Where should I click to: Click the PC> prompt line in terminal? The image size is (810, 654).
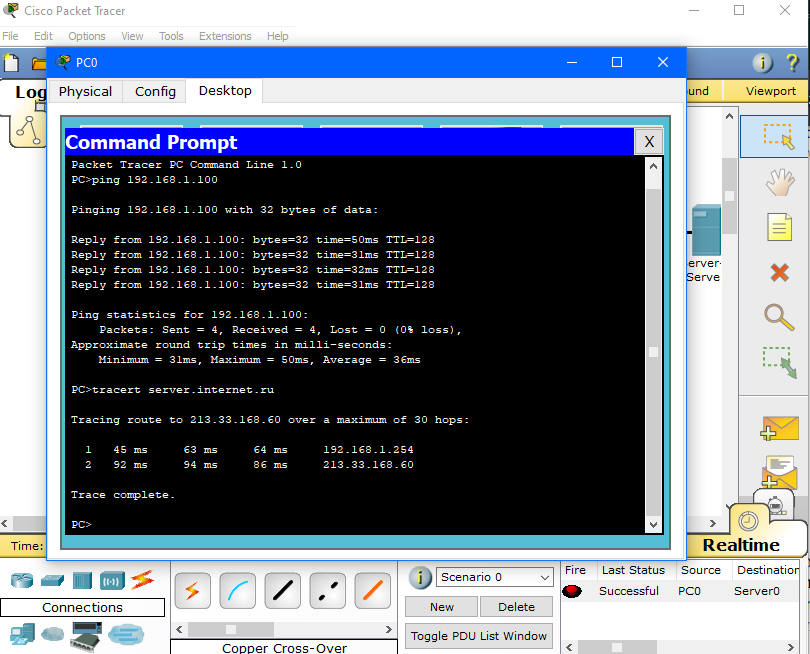click(x=82, y=524)
